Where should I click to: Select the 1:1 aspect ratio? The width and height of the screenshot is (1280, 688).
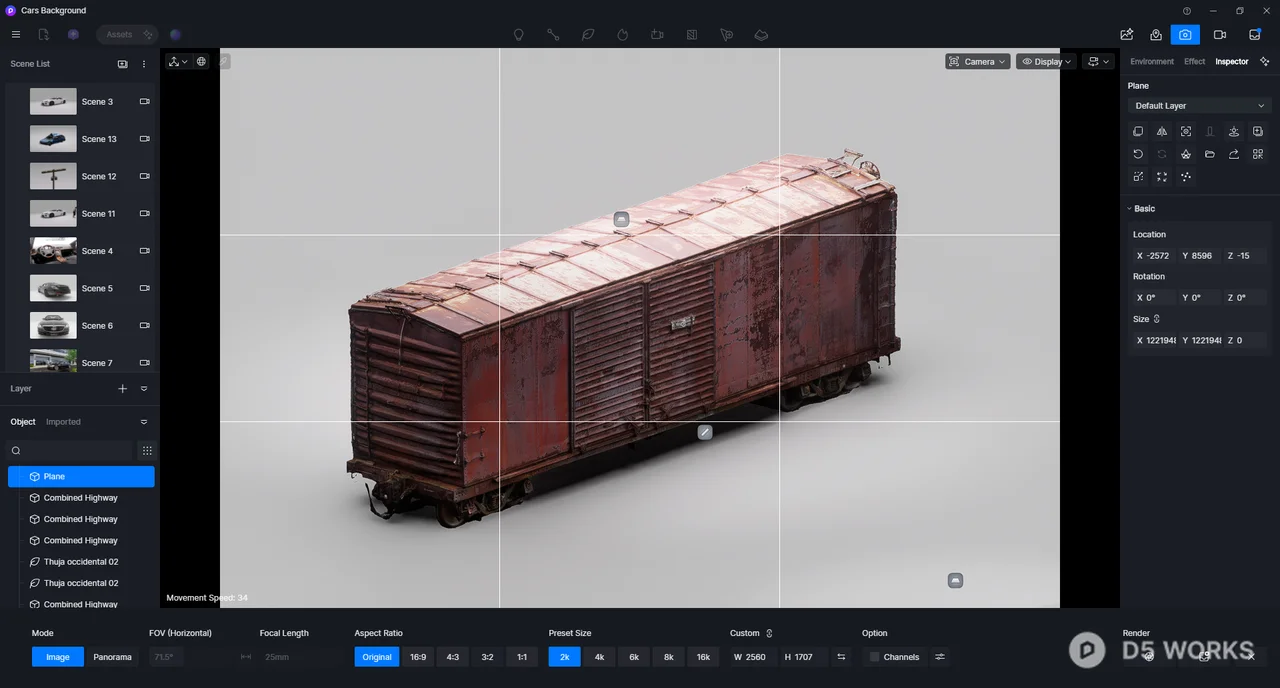[522, 657]
